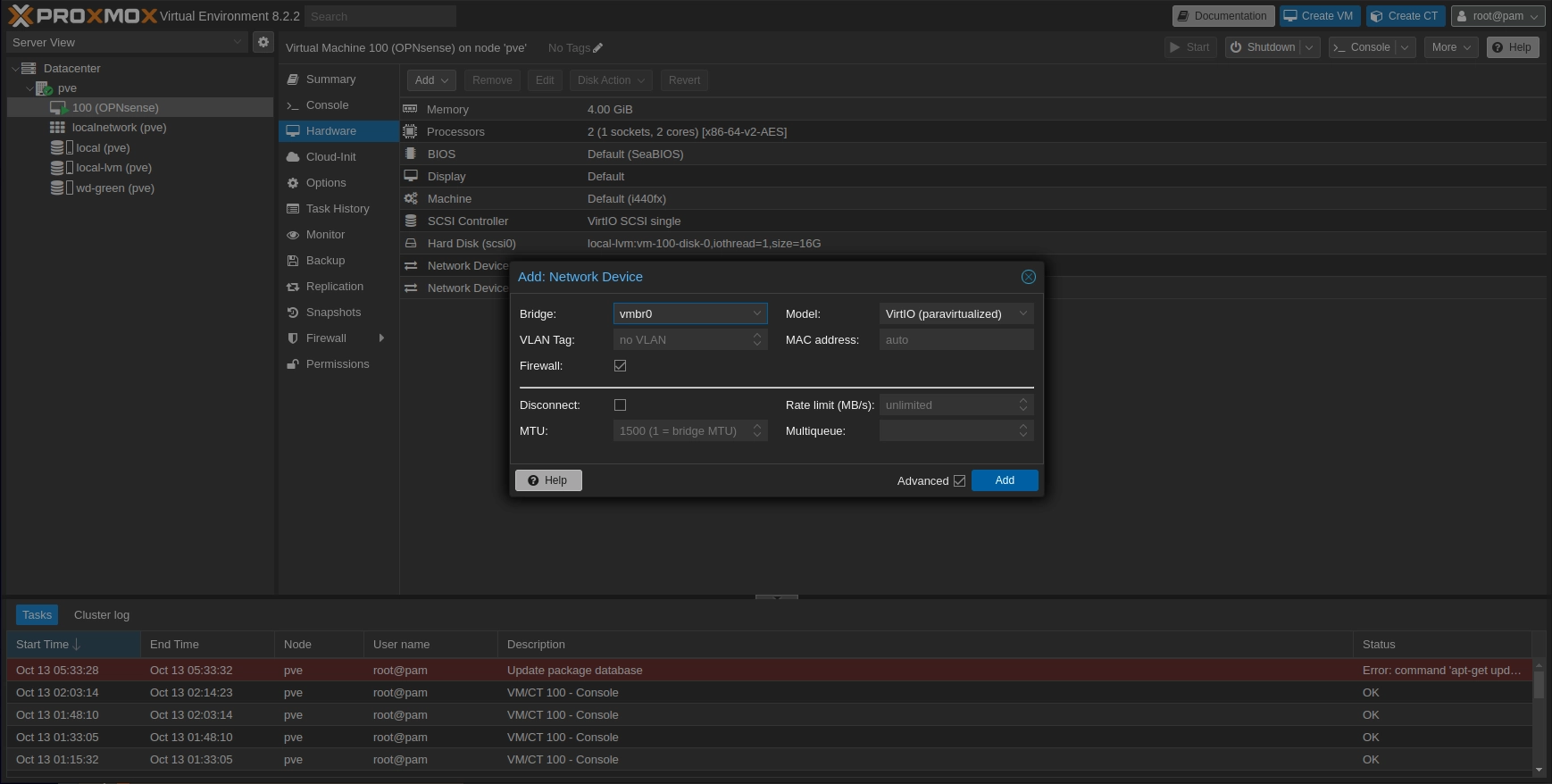Click the top-right Help button
This screenshot has width=1552, height=784.
coord(1513,47)
